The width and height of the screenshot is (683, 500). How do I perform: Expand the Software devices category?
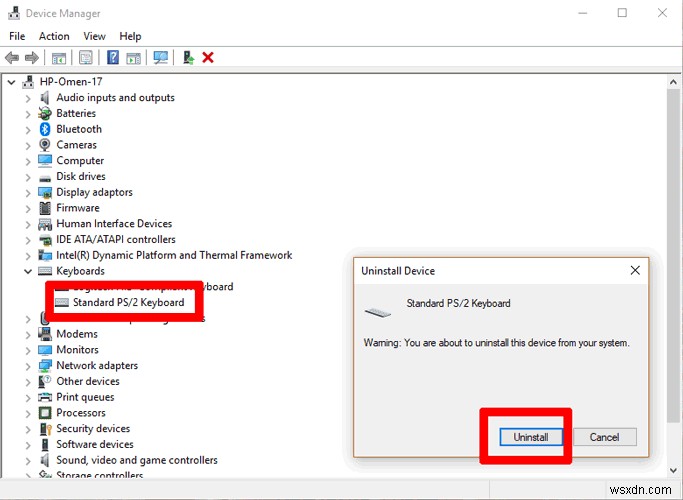coord(28,445)
